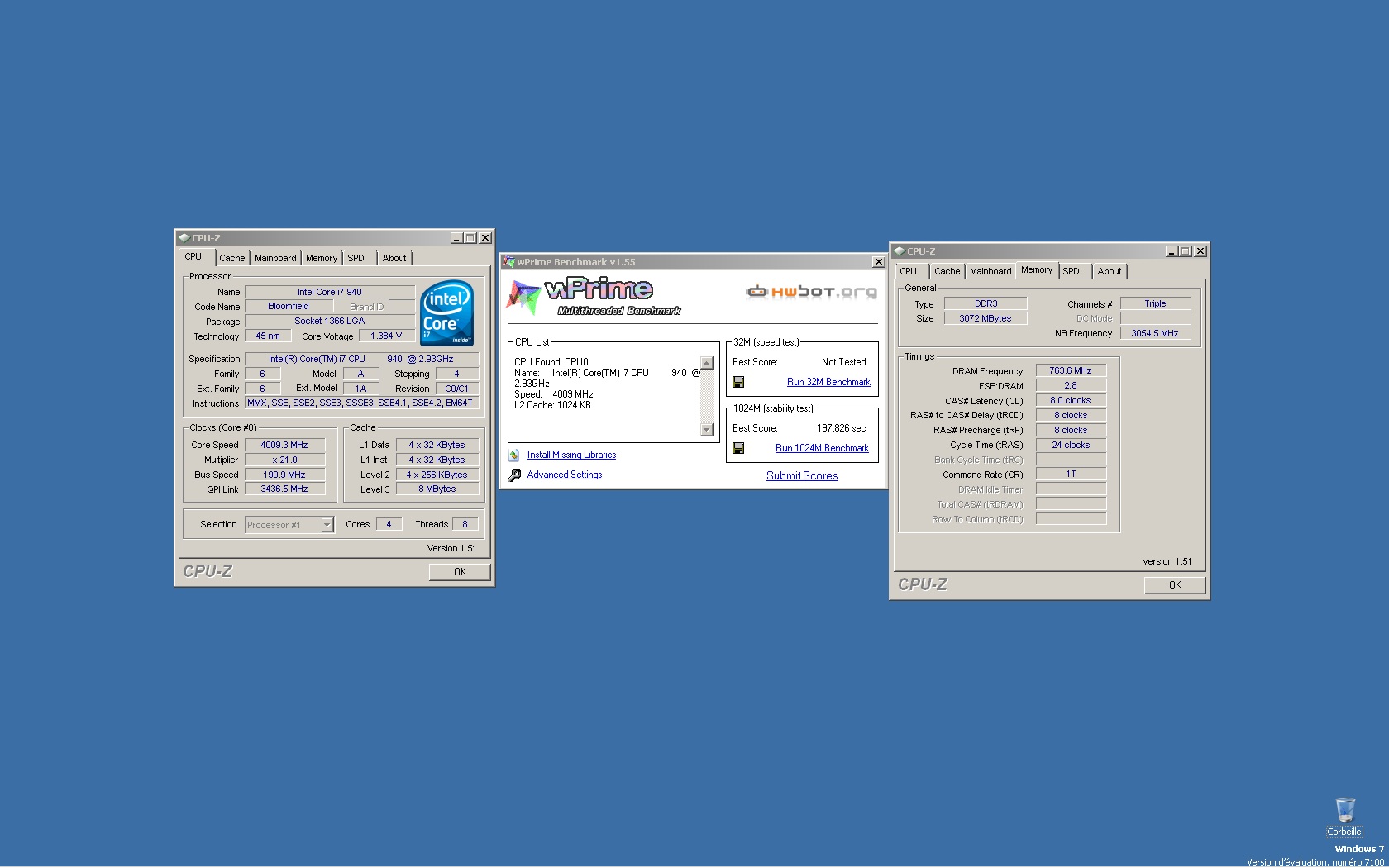Click the Install Missing Libraries document icon

point(514,455)
